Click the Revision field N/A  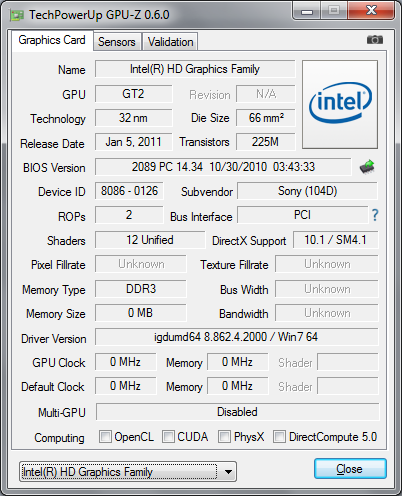click(x=266, y=94)
